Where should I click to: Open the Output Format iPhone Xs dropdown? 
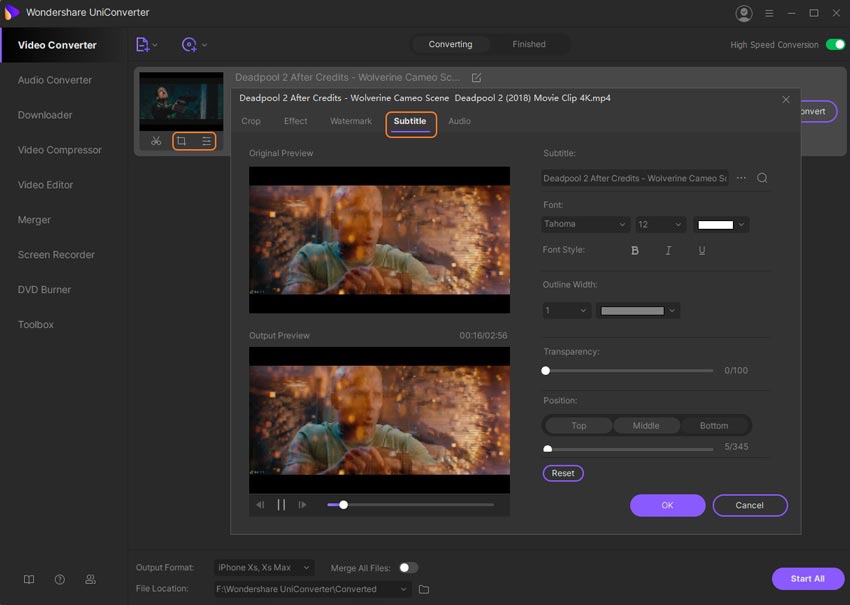pos(264,568)
